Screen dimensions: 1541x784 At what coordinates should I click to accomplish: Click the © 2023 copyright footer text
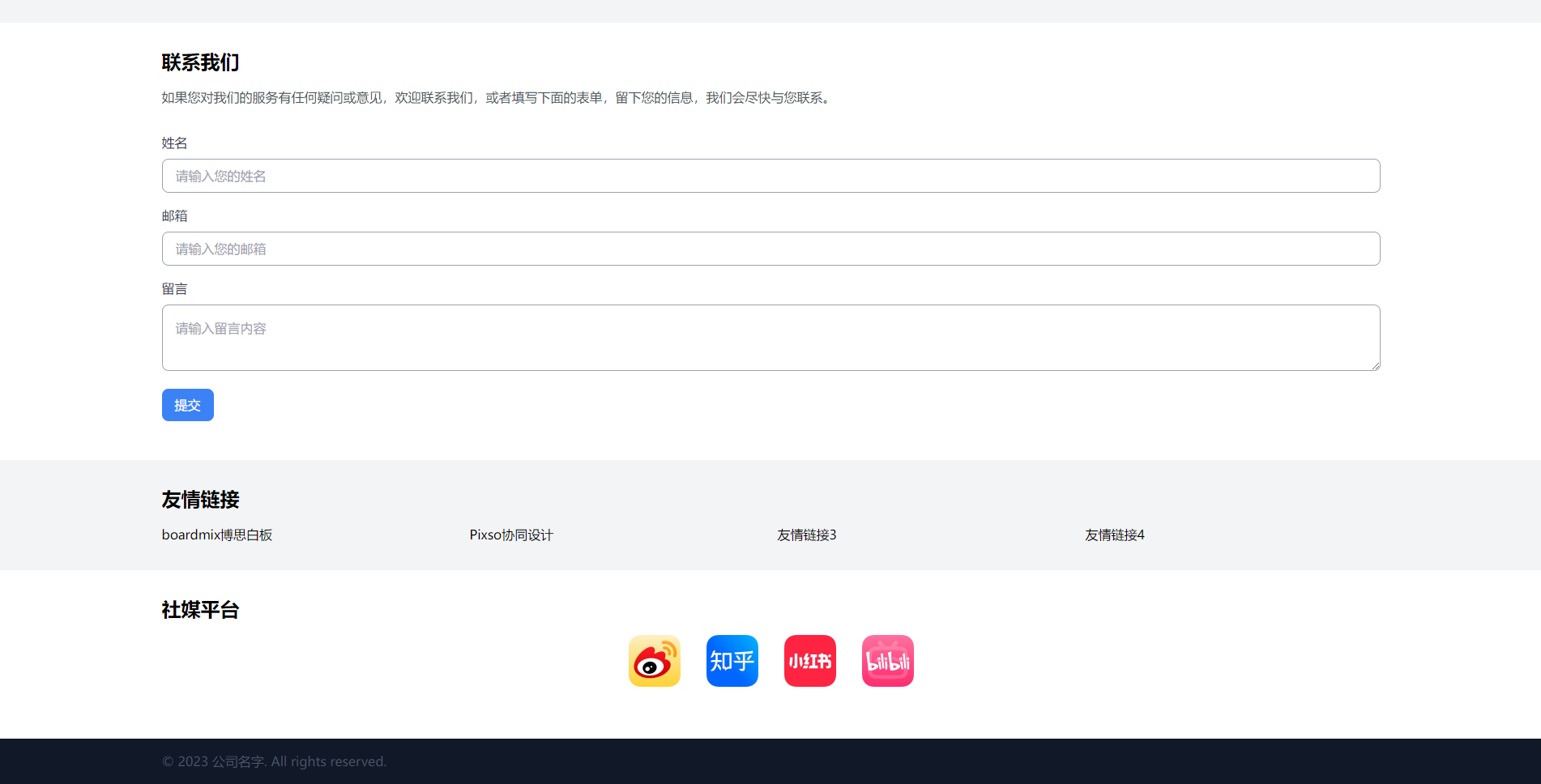click(274, 761)
